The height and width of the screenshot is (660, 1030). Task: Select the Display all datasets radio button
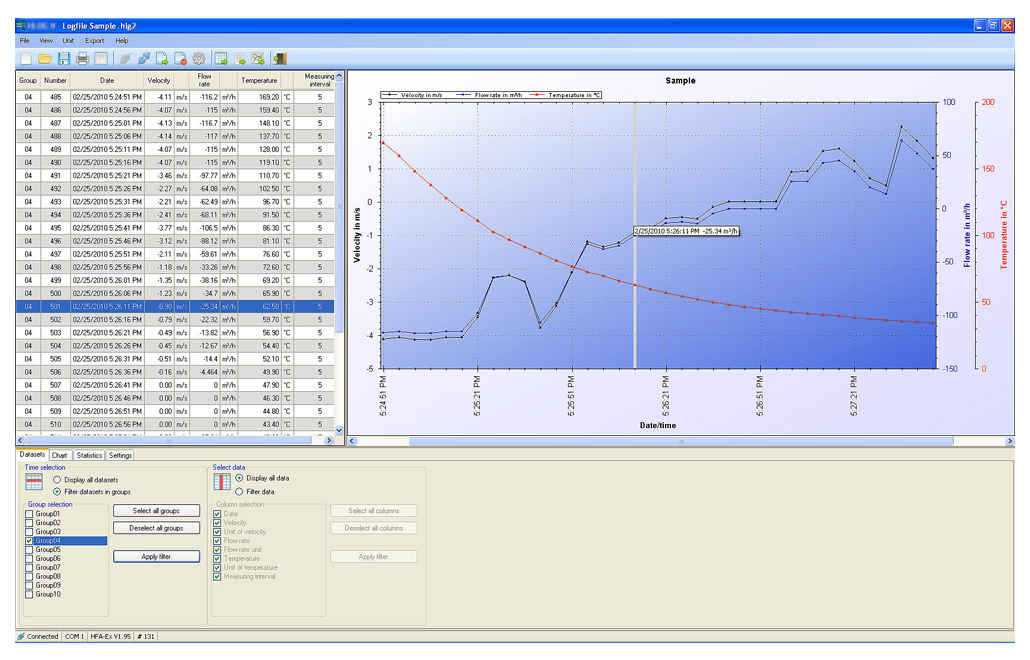click(x=56, y=480)
